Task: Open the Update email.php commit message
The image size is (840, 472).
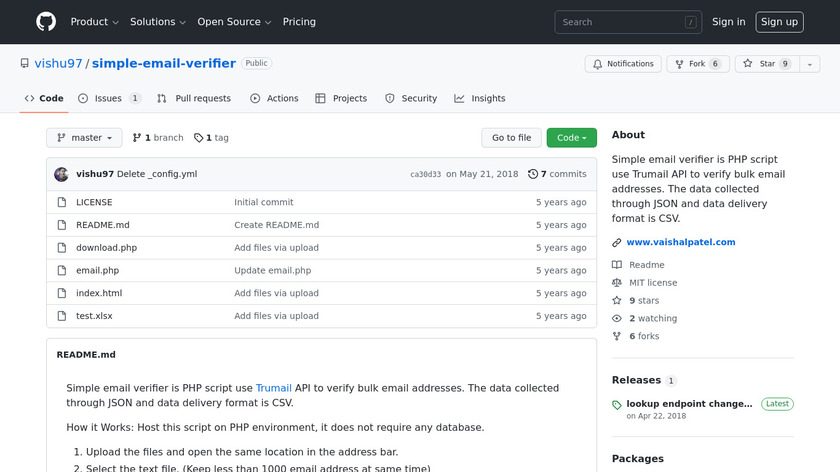Action: (x=273, y=271)
